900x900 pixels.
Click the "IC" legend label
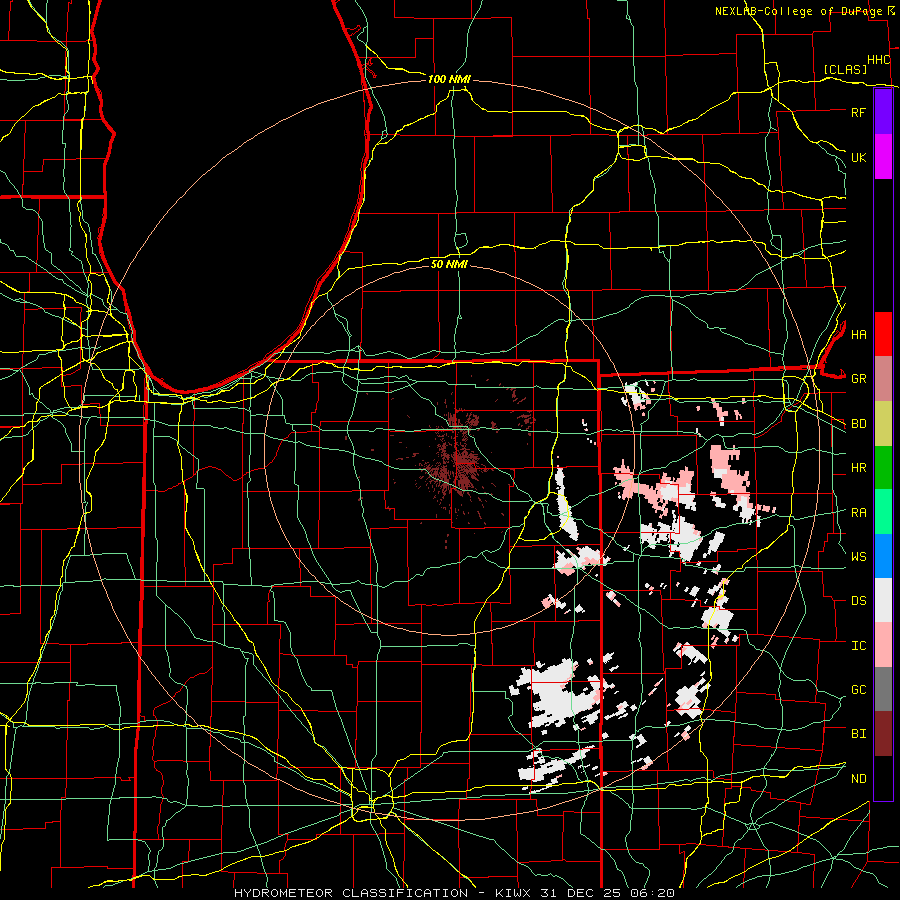point(858,646)
